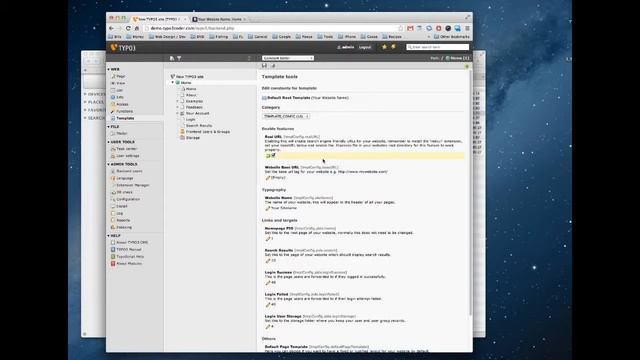The width and height of the screenshot is (640, 360).
Task: Toggle the Real URL checkbox
Action: (x=273, y=156)
